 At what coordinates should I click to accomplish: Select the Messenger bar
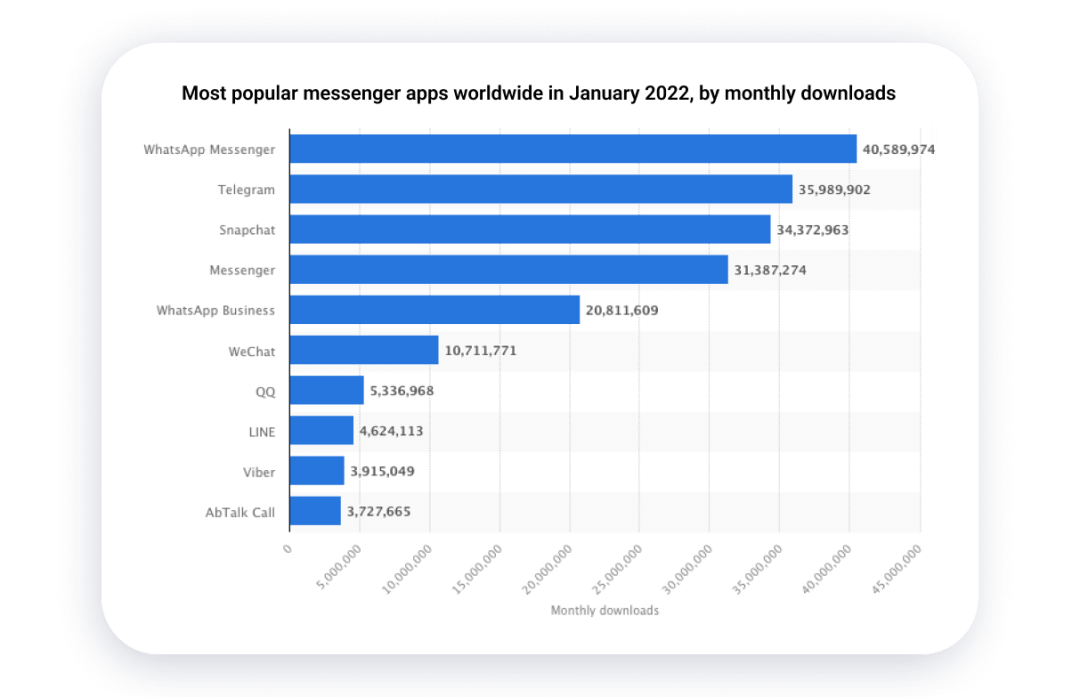(505, 270)
